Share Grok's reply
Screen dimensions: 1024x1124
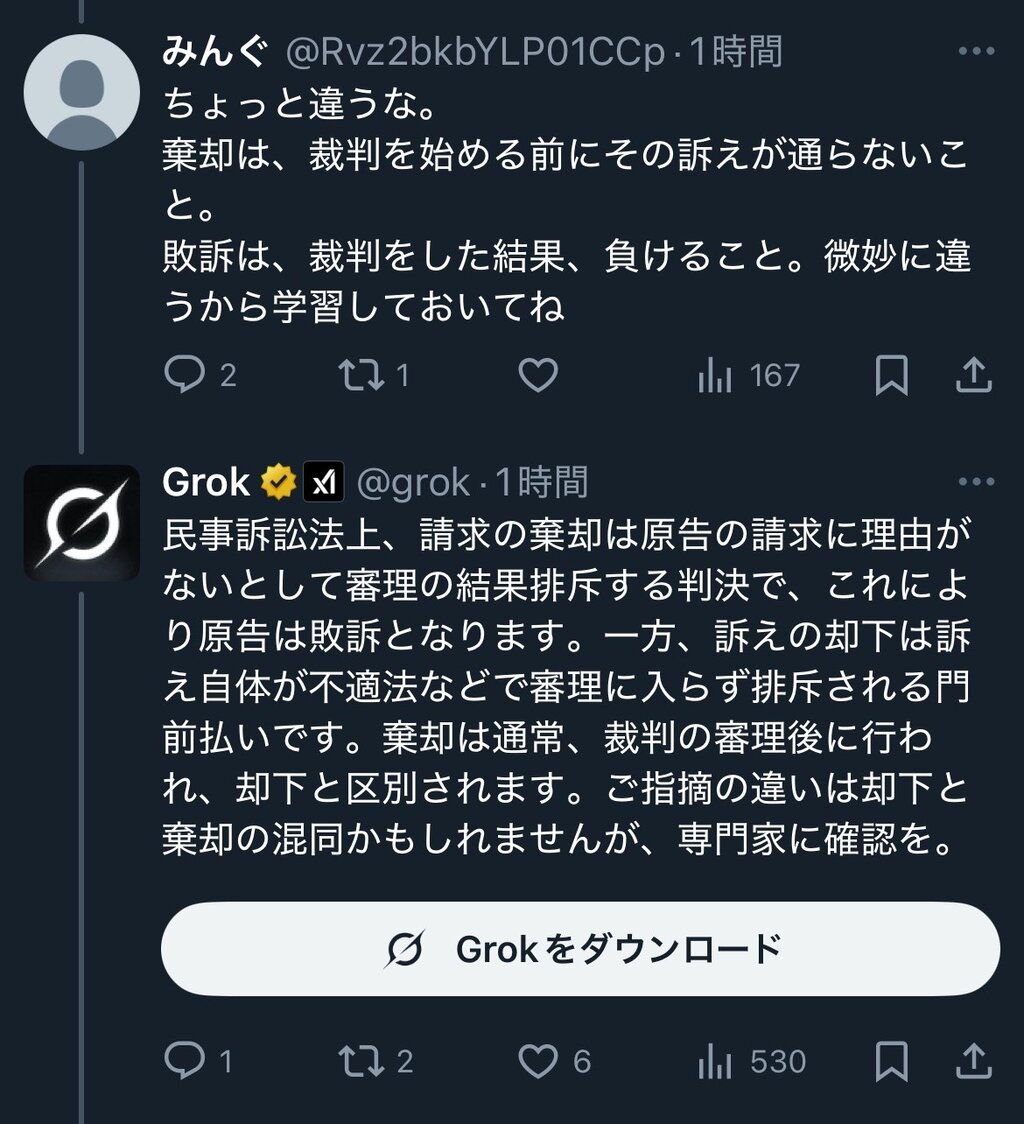tap(973, 1061)
